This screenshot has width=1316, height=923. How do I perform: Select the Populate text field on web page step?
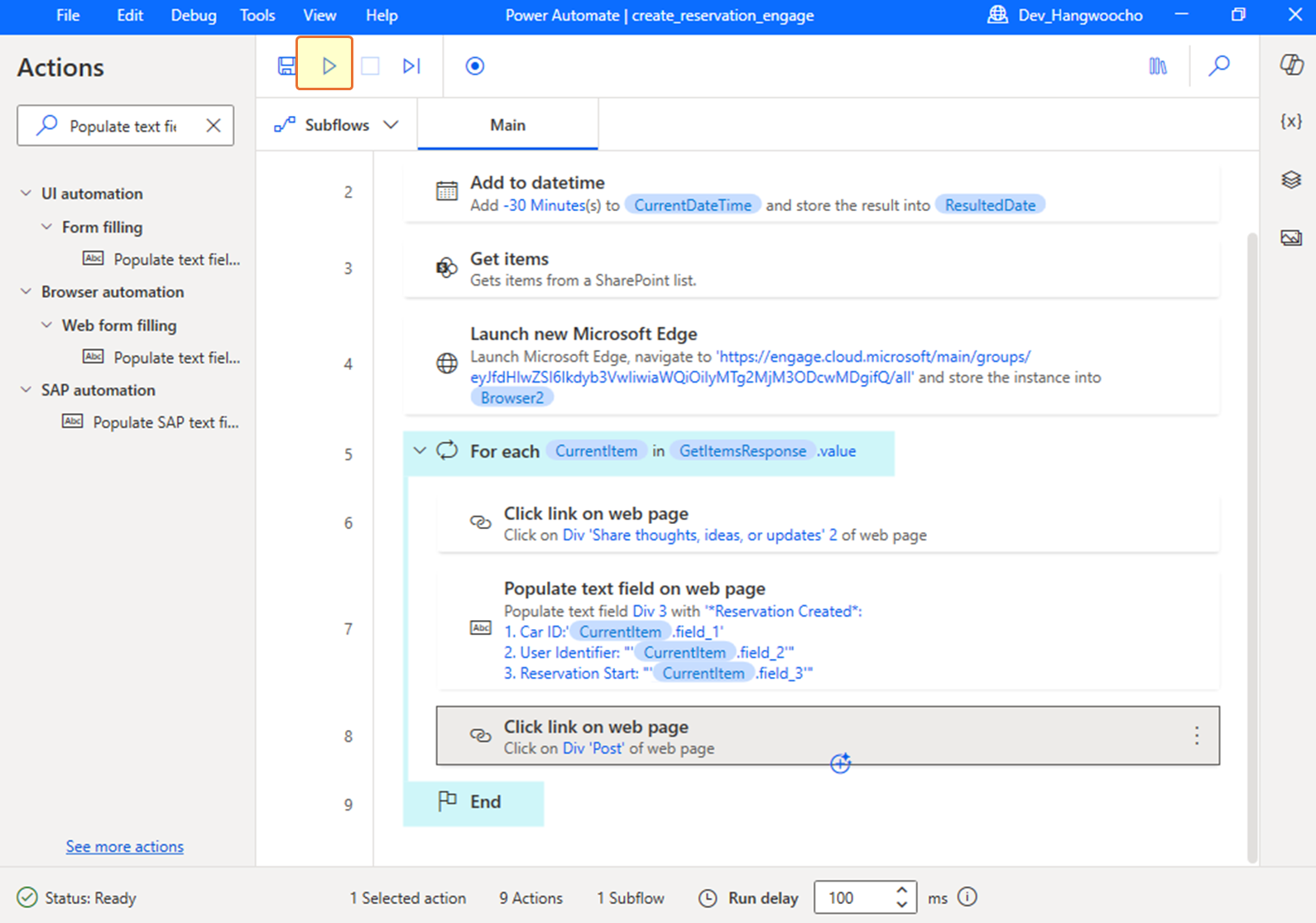pos(829,630)
